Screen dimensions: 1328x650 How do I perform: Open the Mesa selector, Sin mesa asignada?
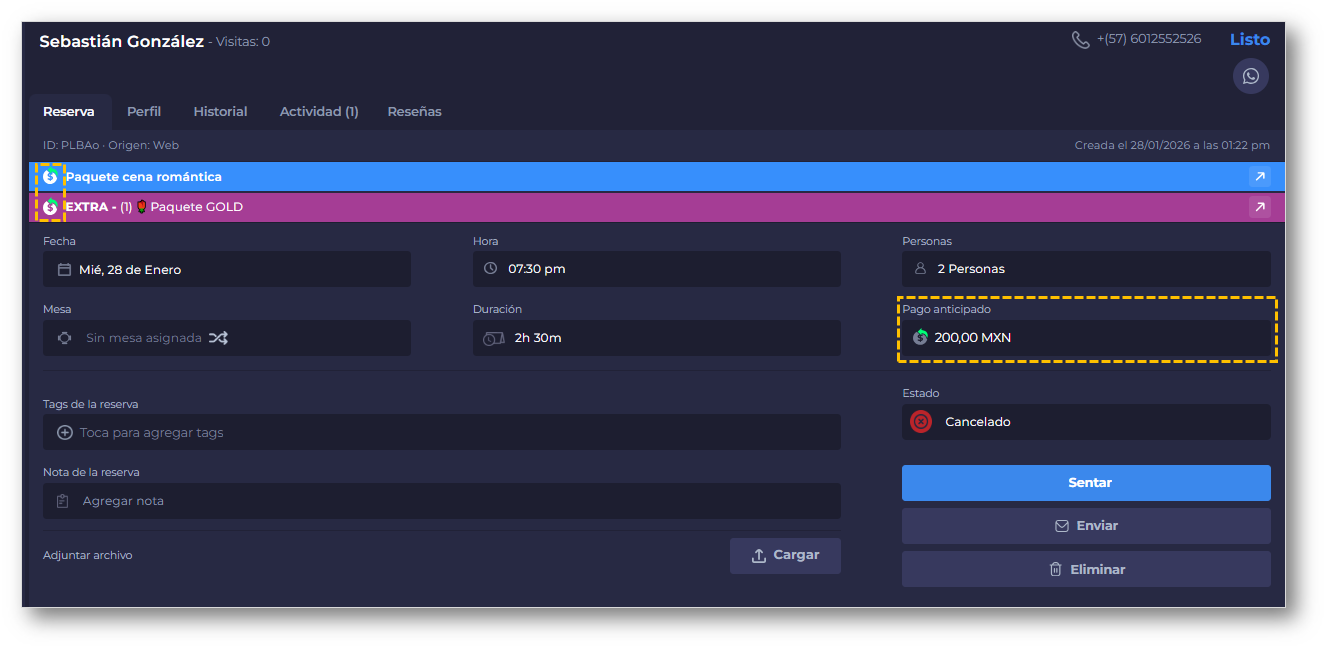click(227, 338)
